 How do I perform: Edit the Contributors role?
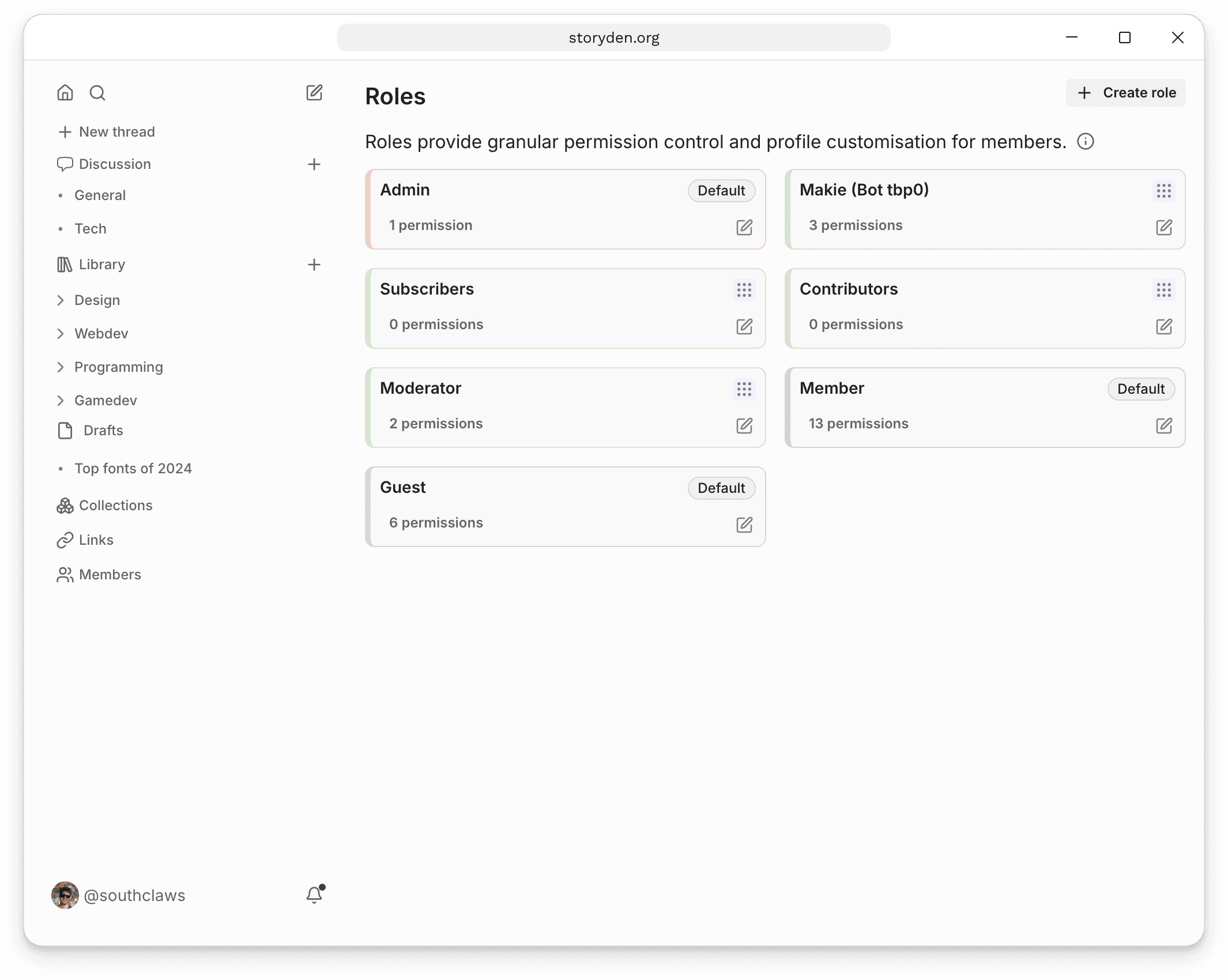pos(1164,326)
